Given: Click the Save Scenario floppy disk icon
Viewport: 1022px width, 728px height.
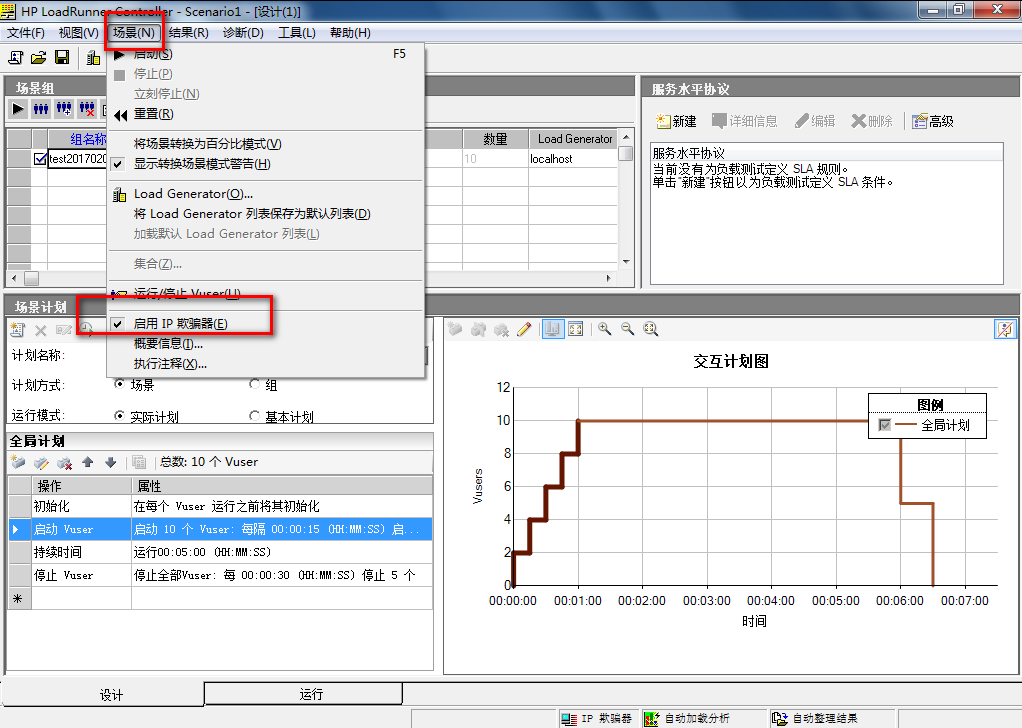Looking at the screenshot, I should click(62, 58).
